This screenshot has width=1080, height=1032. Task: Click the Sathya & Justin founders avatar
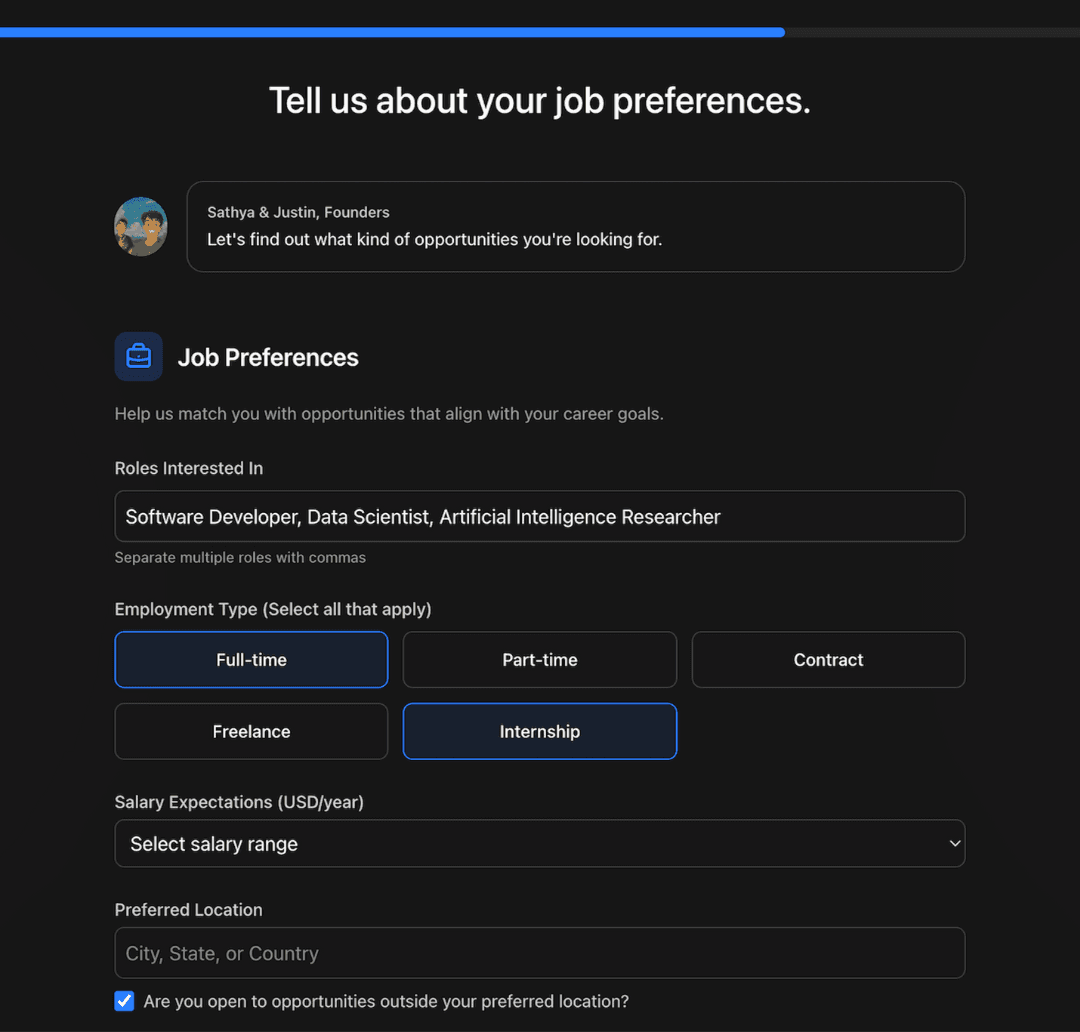coord(140,226)
